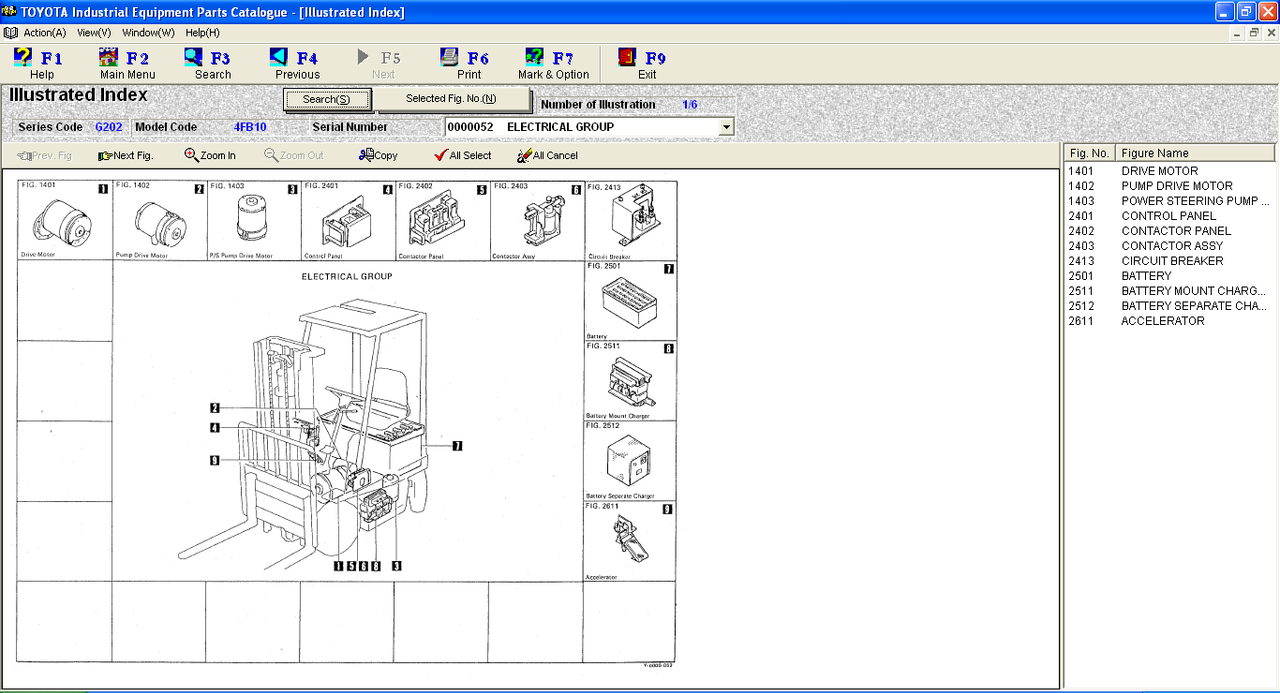Go to F2 Main Menu
1280x693 pixels.
click(x=127, y=65)
